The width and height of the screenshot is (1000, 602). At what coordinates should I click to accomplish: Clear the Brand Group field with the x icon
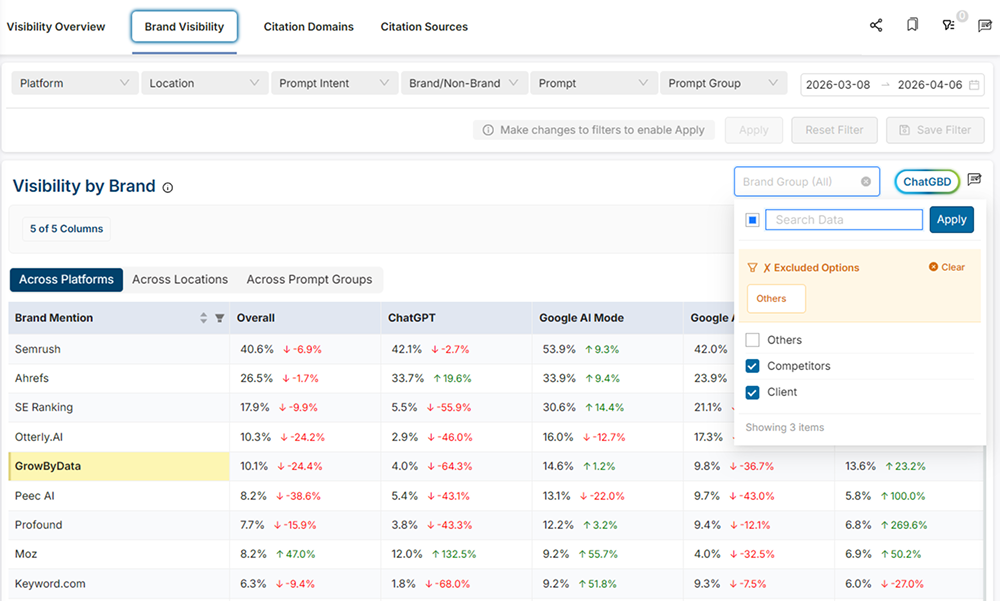pyautogui.click(x=866, y=182)
